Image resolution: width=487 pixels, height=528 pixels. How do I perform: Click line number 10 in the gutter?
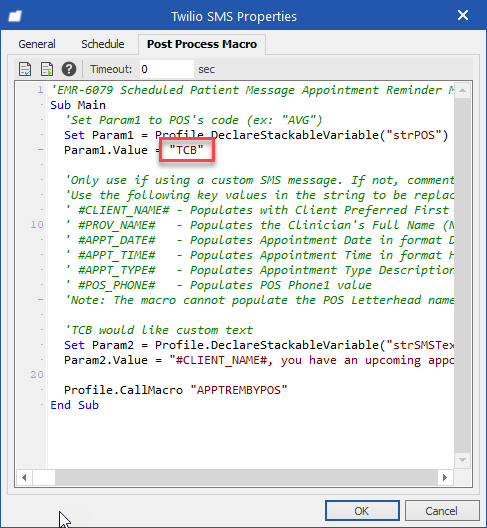37,225
